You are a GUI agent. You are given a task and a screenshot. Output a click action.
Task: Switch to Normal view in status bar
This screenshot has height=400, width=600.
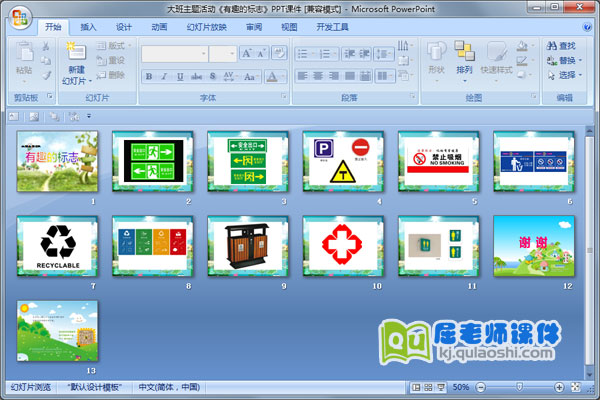click(x=416, y=387)
